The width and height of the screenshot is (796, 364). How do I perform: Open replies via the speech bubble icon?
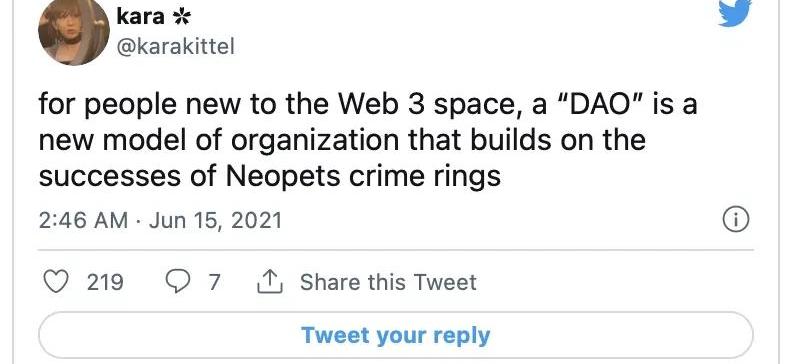(178, 282)
